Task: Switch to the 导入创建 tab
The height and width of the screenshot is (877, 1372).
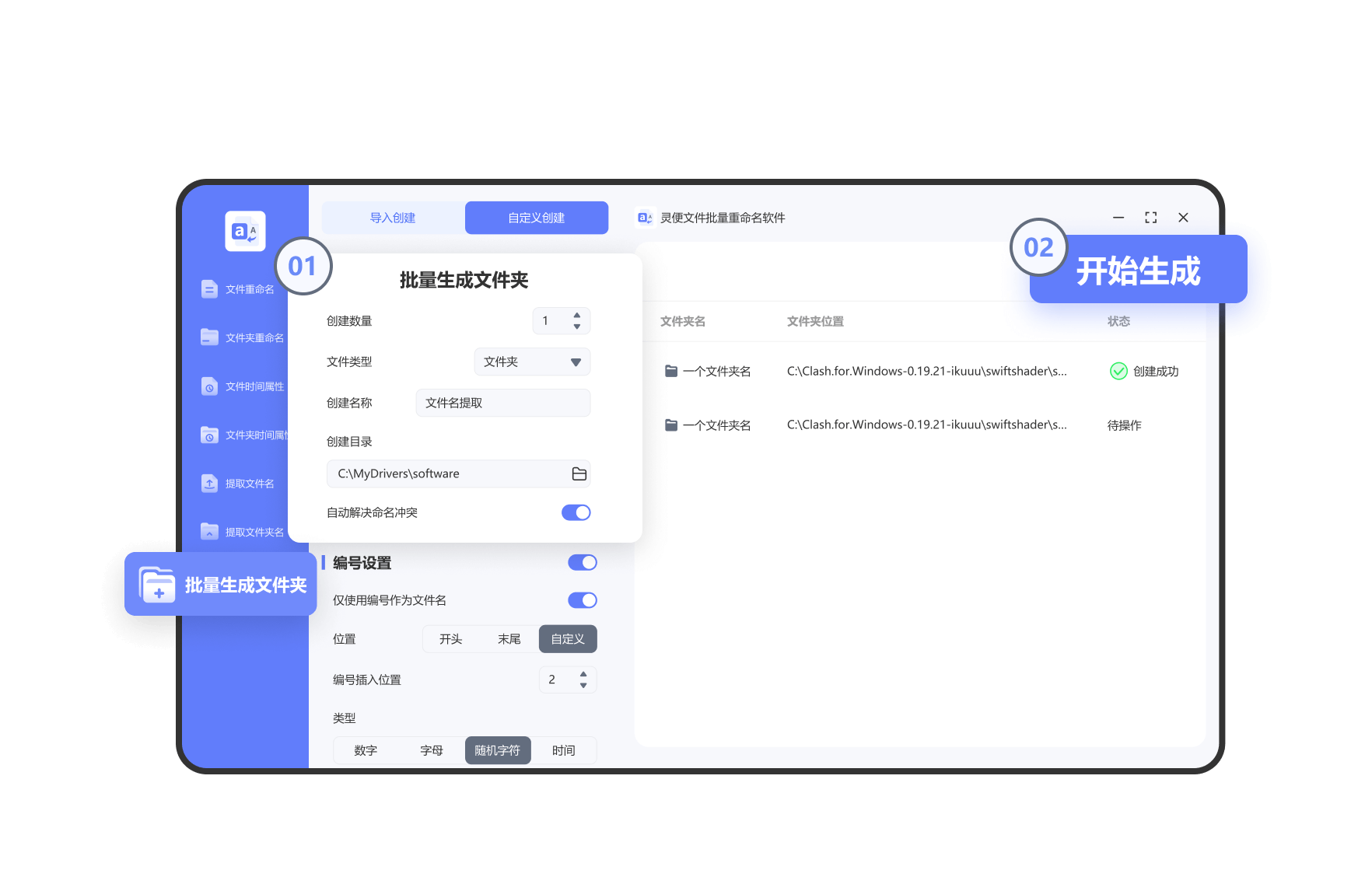Action: coord(393,218)
